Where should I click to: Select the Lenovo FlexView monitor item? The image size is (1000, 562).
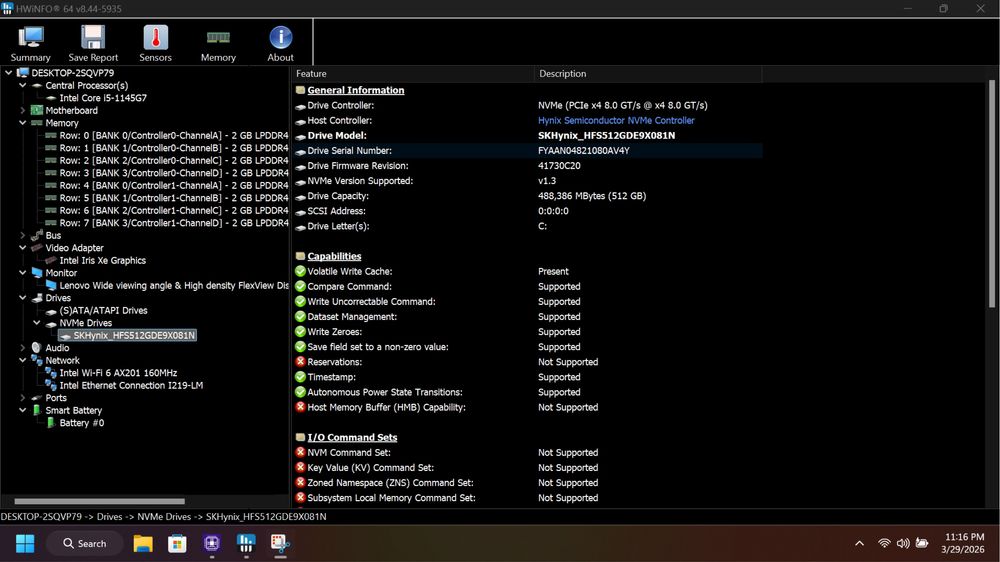(173, 285)
